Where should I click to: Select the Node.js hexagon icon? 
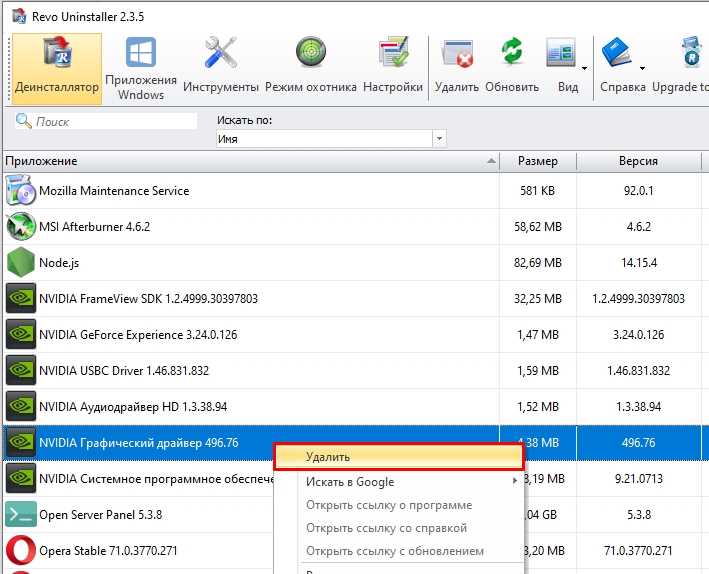click(21, 262)
